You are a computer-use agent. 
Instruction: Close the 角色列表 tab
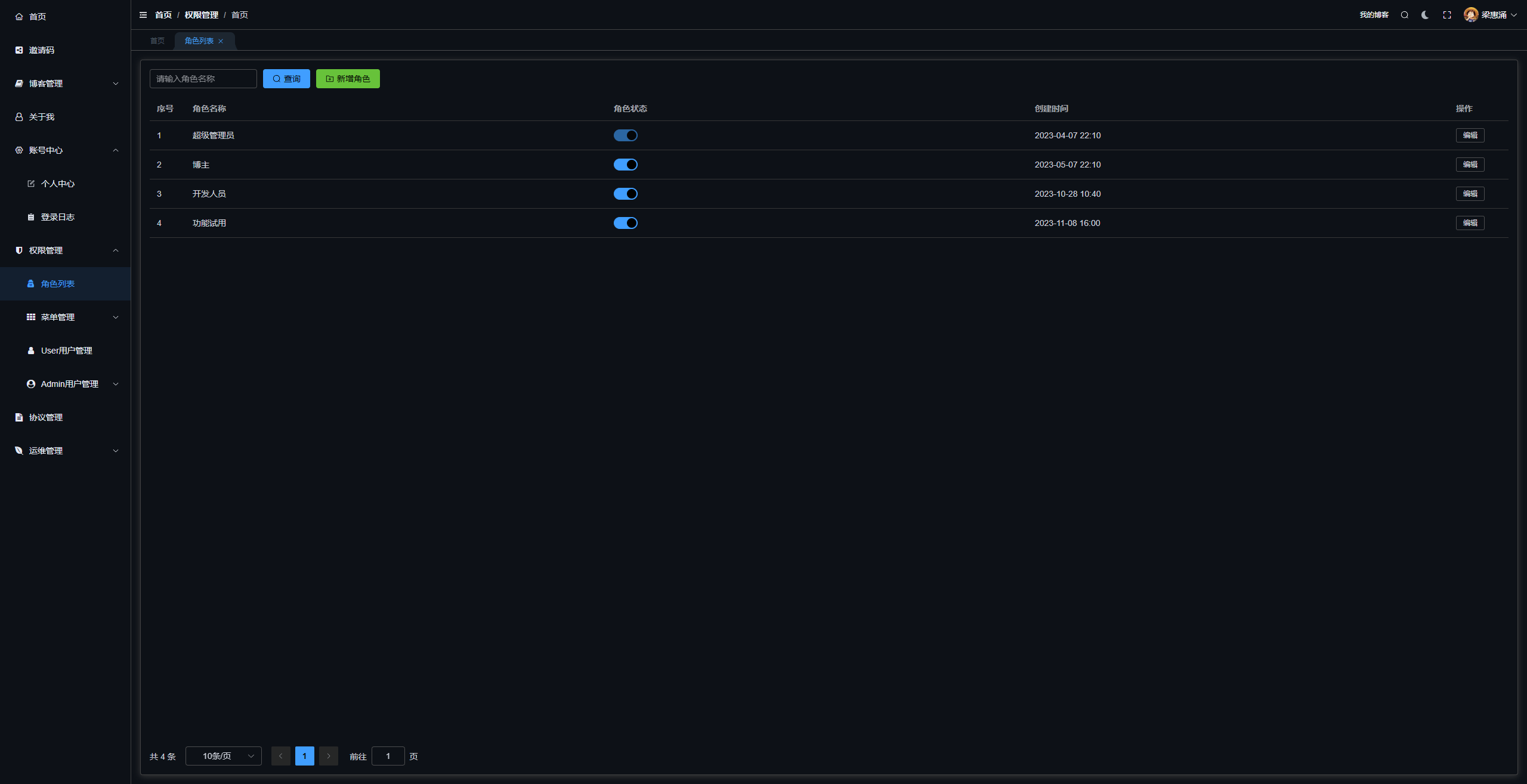(221, 41)
